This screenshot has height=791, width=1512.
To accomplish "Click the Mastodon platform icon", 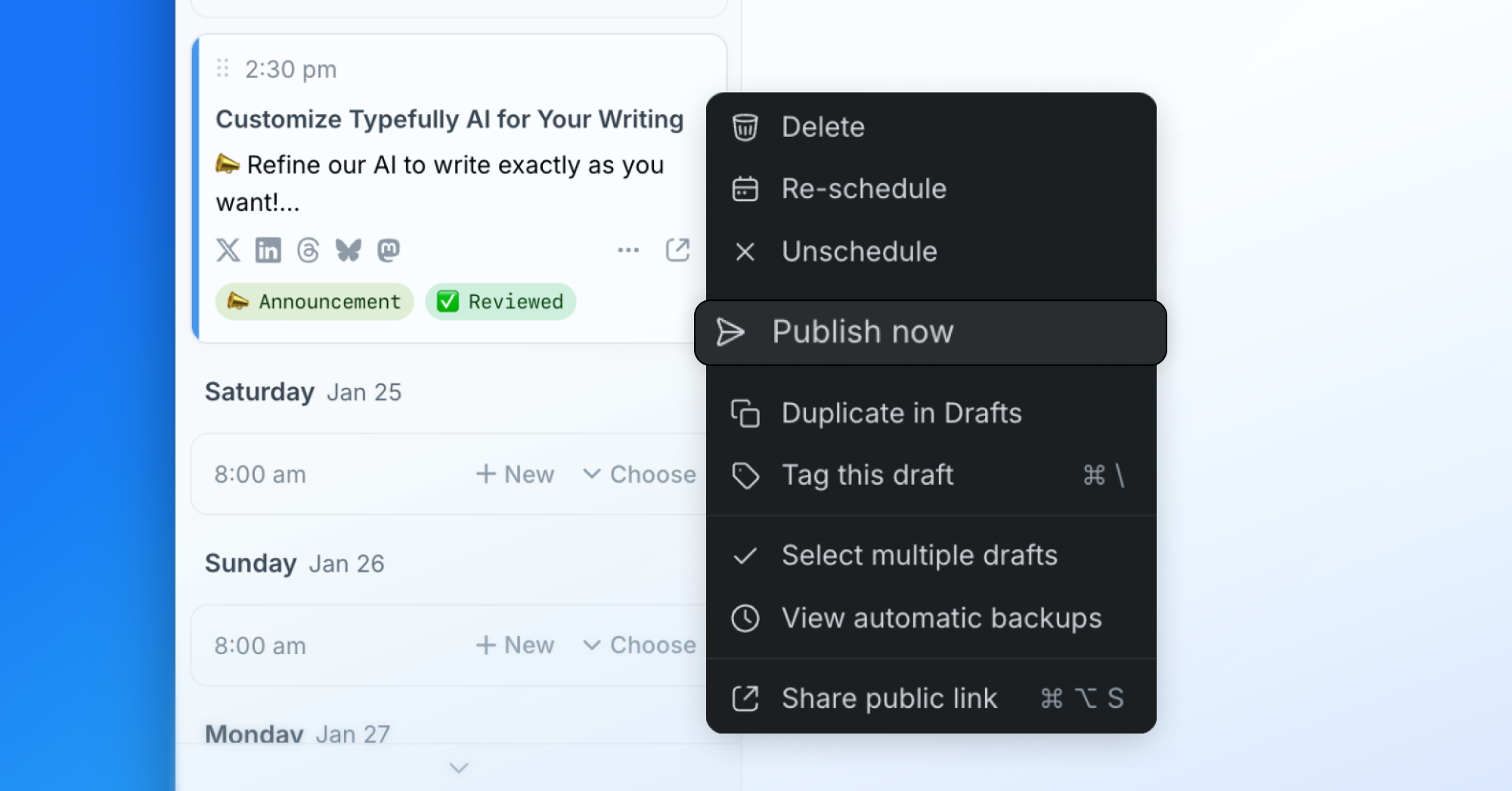I will (389, 250).
